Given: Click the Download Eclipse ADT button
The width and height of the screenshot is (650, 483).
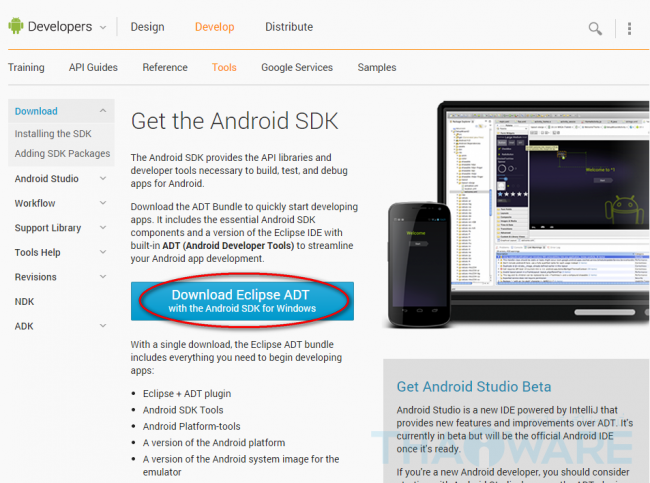Looking at the screenshot, I should [243, 301].
